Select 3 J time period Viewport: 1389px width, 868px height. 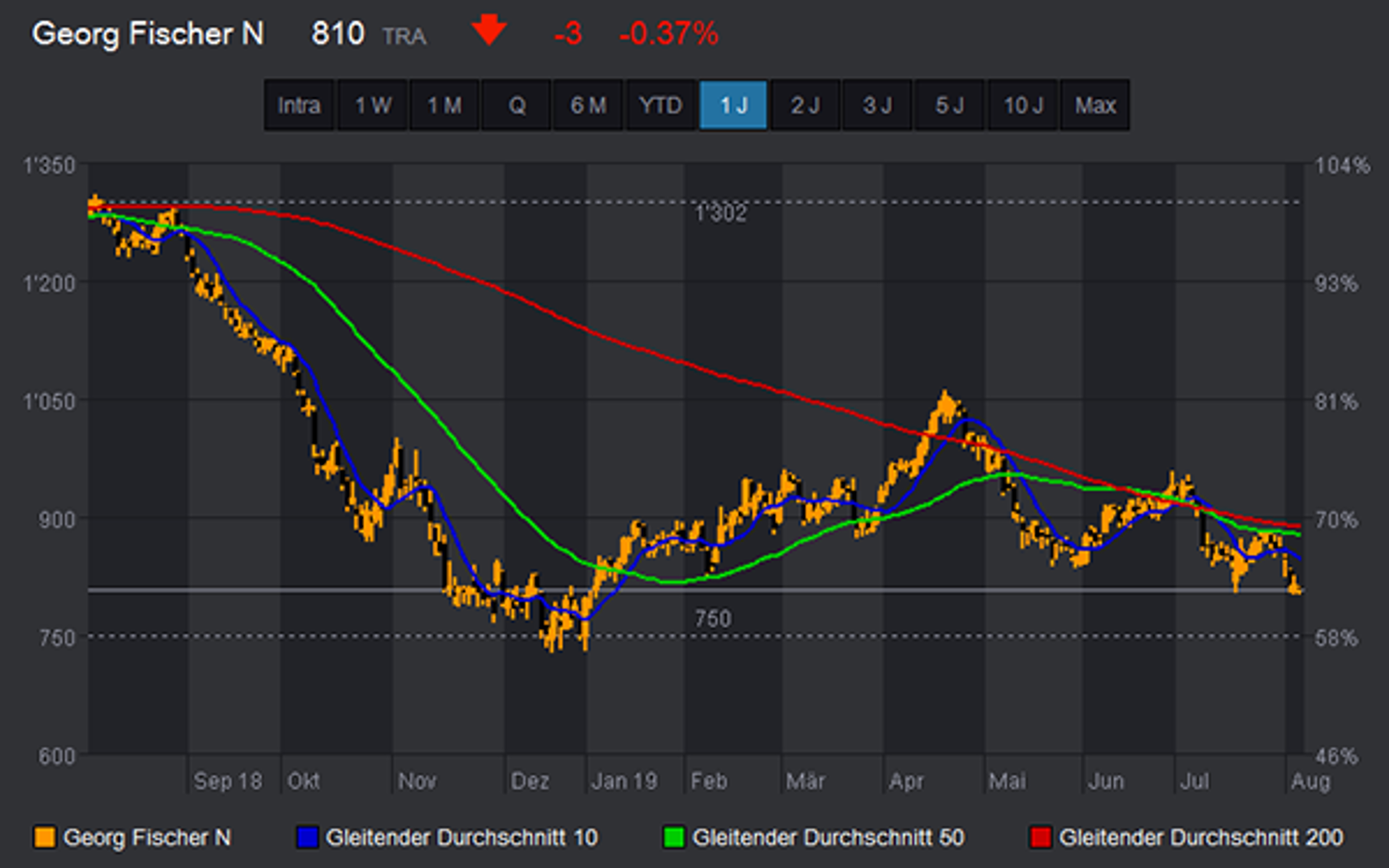point(877,105)
